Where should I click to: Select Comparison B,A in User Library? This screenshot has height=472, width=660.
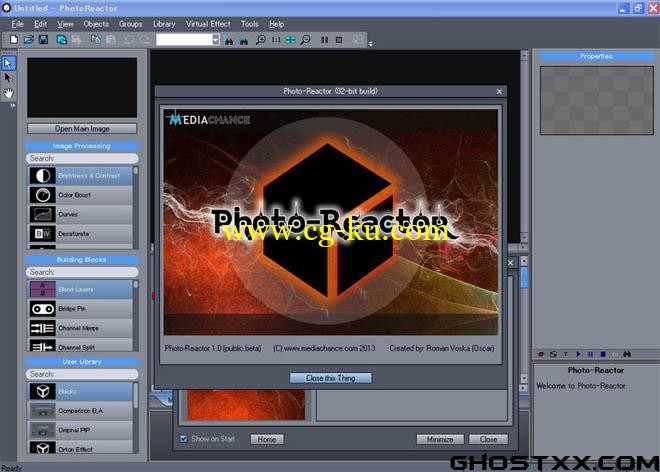point(80,411)
